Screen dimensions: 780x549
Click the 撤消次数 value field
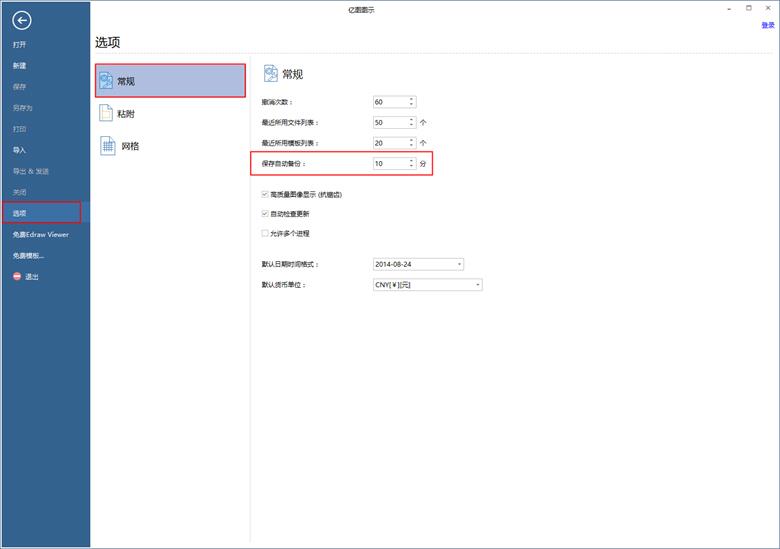pos(389,102)
